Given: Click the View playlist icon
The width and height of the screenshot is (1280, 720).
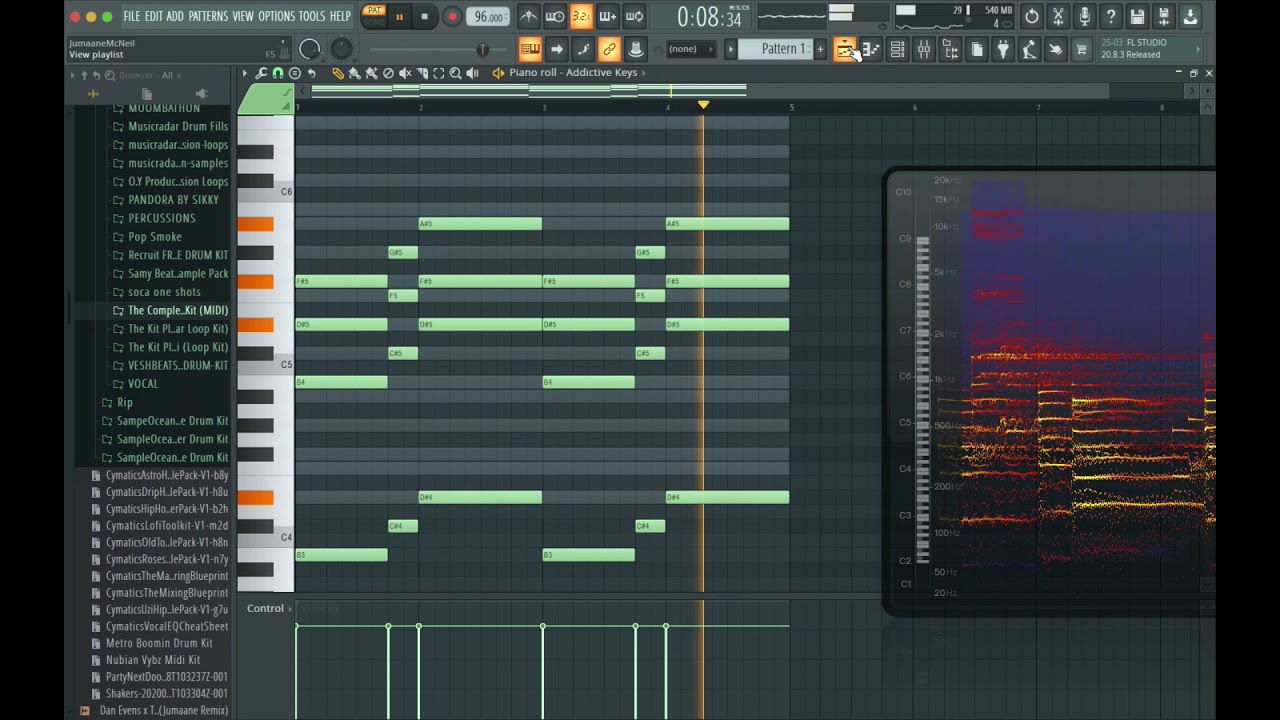Looking at the screenshot, I should click(845, 50).
